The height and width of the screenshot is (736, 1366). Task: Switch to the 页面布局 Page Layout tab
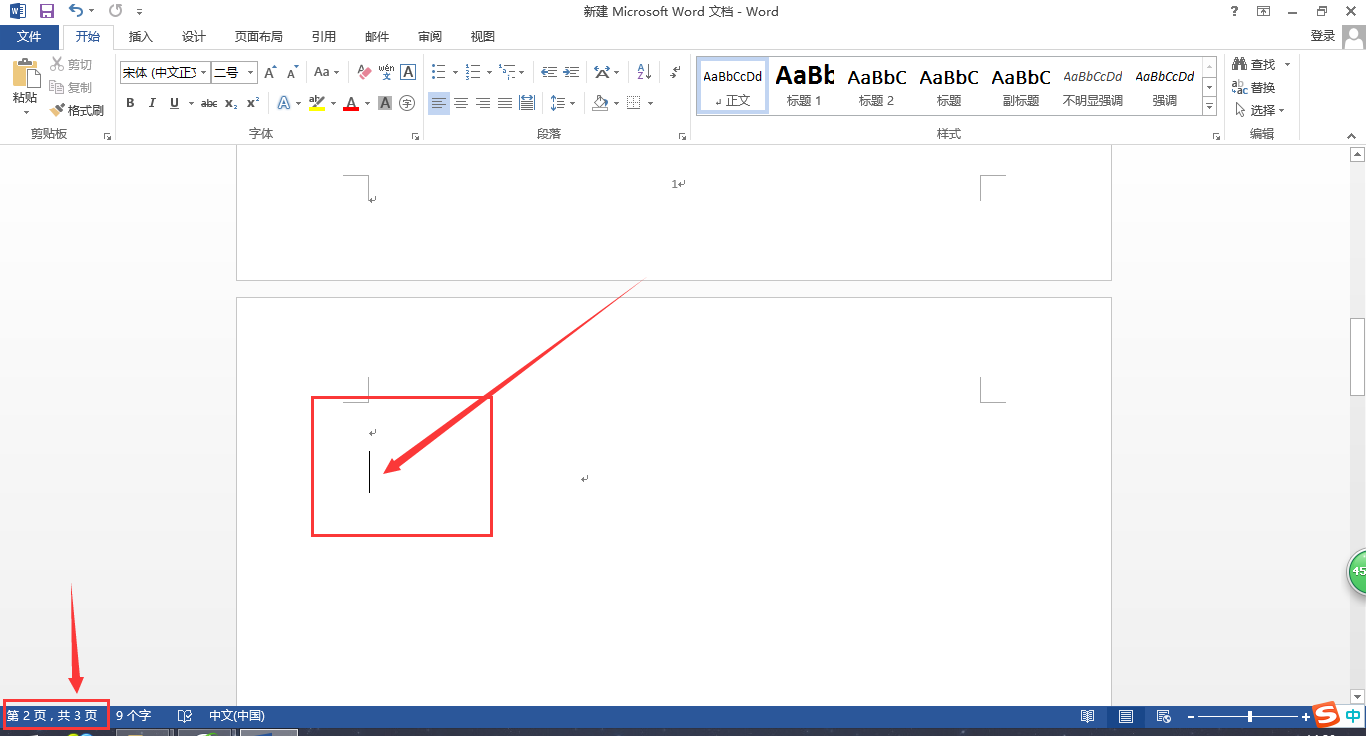(x=259, y=36)
